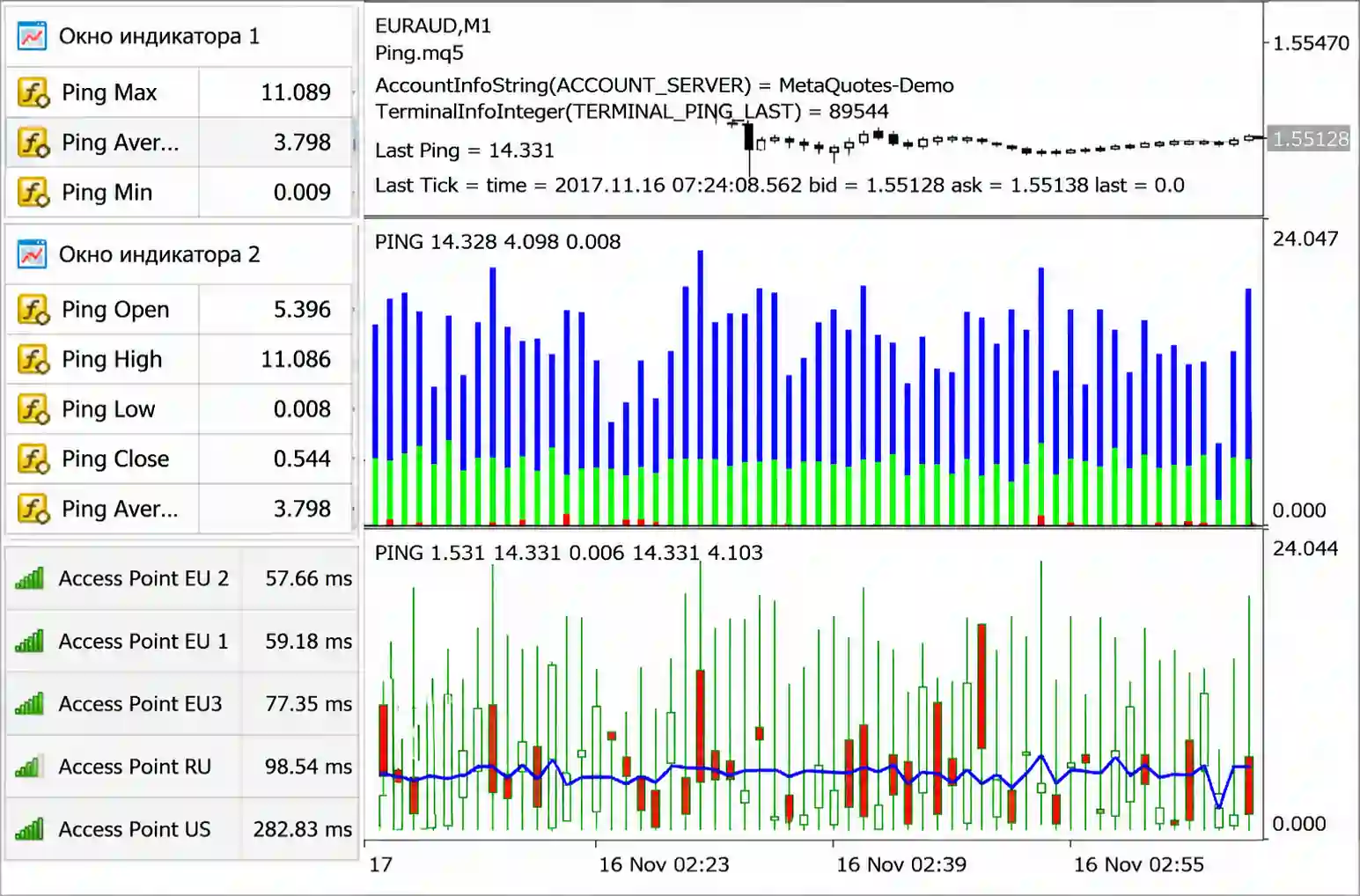The image size is (1360, 896).
Task: Click signal bars icon for Access Point RU
Action: (30, 767)
